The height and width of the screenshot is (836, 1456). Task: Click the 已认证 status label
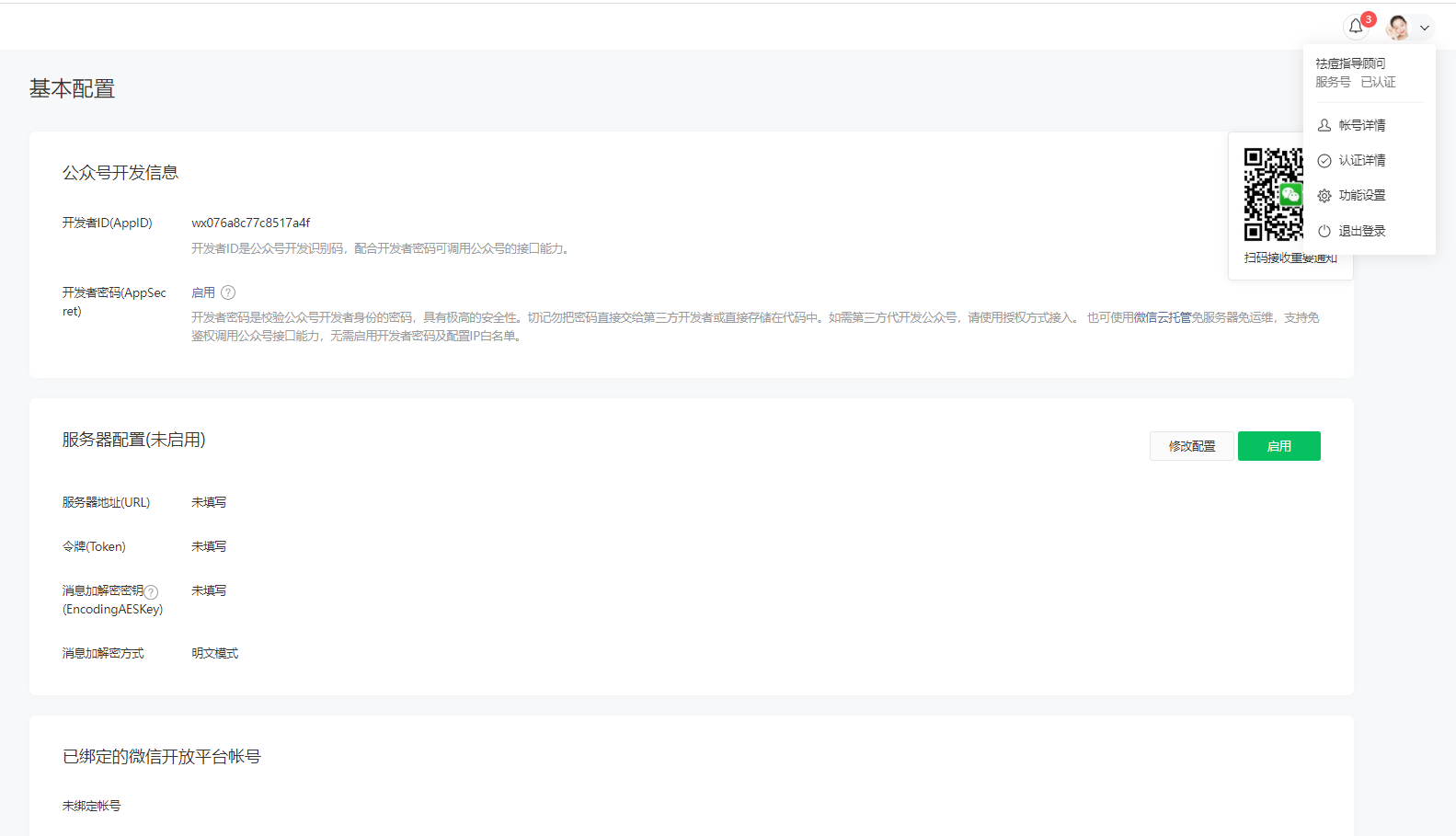[x=1378, y=82]
